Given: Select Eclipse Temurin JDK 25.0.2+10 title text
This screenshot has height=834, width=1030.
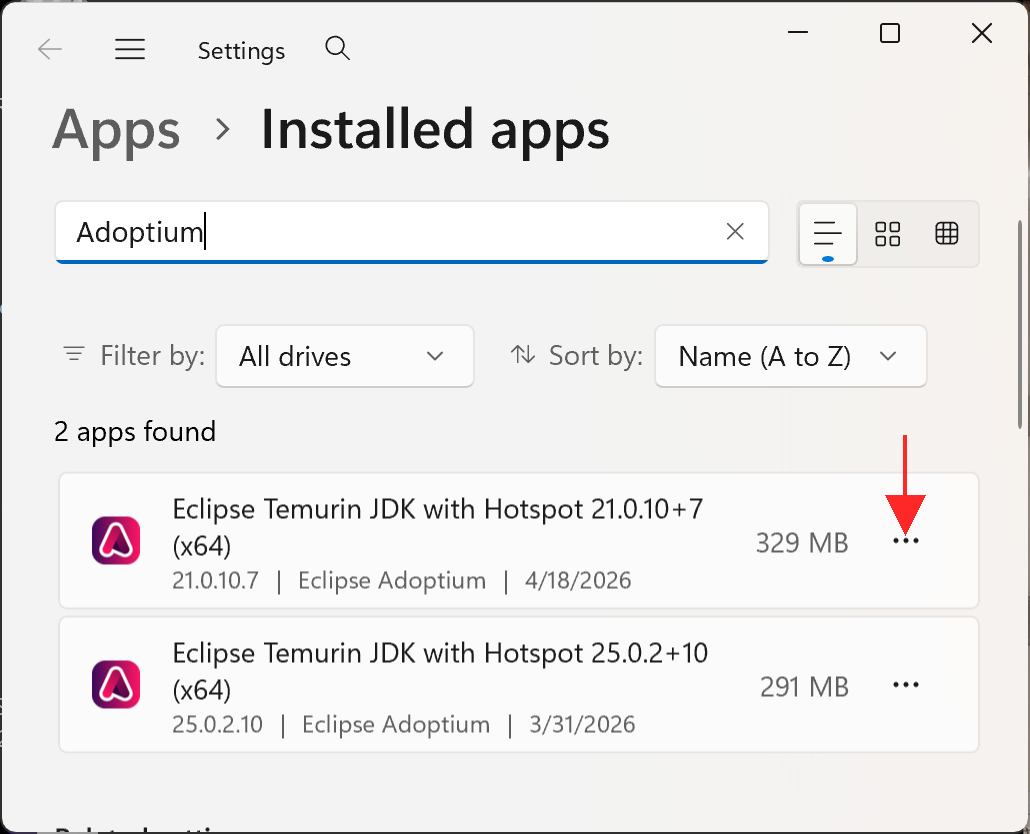Looking at the screenshot, I should [440, 671].
